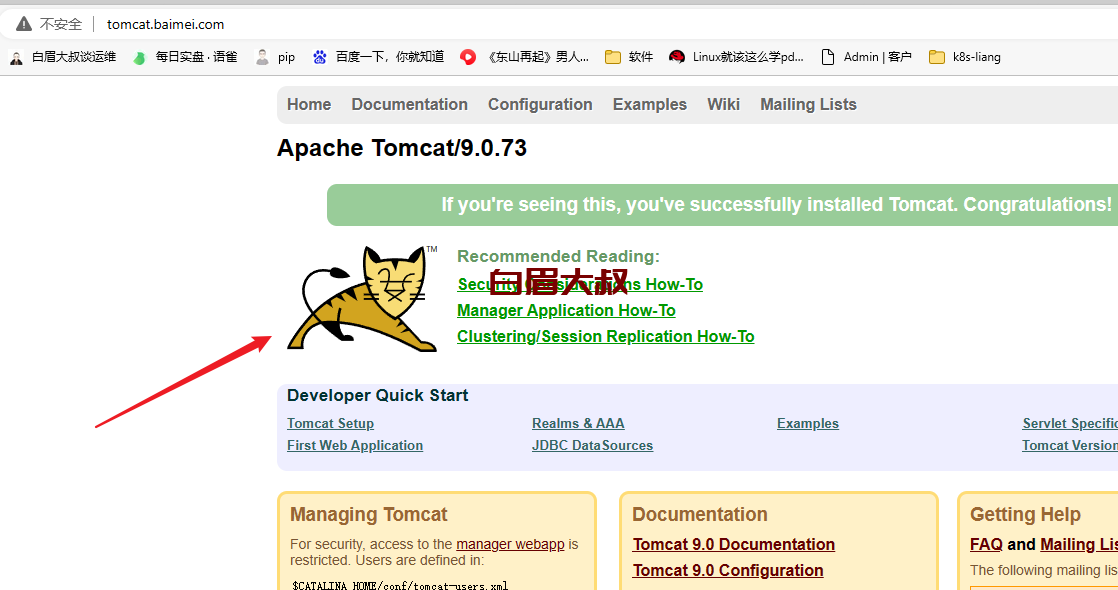Open the Linux就该这么学pd... bookmark
The width and height of the screenshot is (1118, 590).
(x=737, y=57)
